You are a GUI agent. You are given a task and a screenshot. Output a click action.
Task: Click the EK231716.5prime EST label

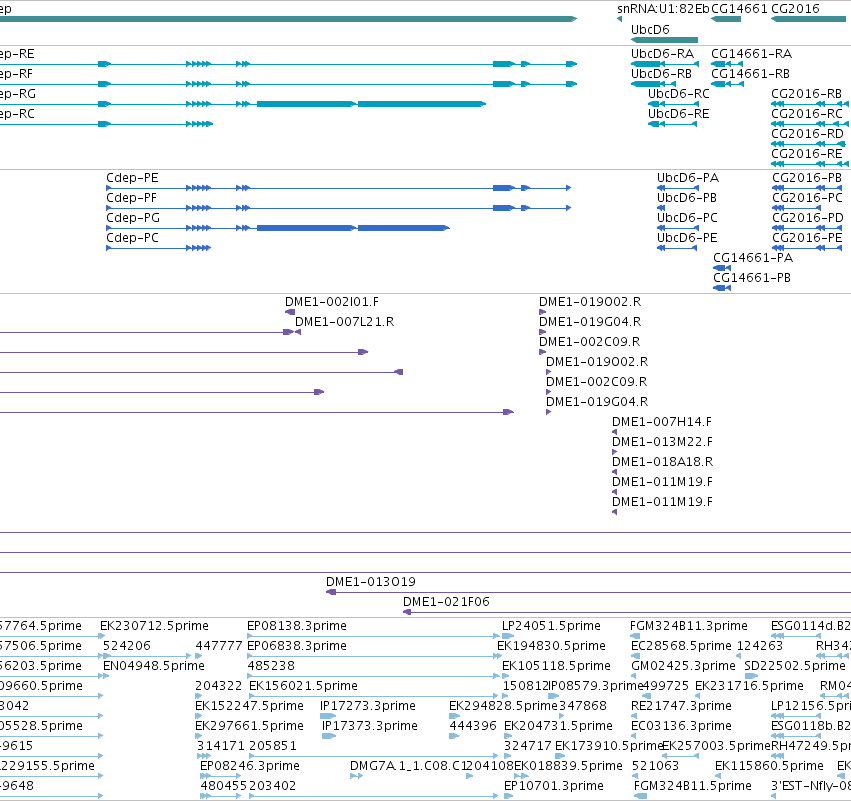pyautogui.click(x=749, y=686)
